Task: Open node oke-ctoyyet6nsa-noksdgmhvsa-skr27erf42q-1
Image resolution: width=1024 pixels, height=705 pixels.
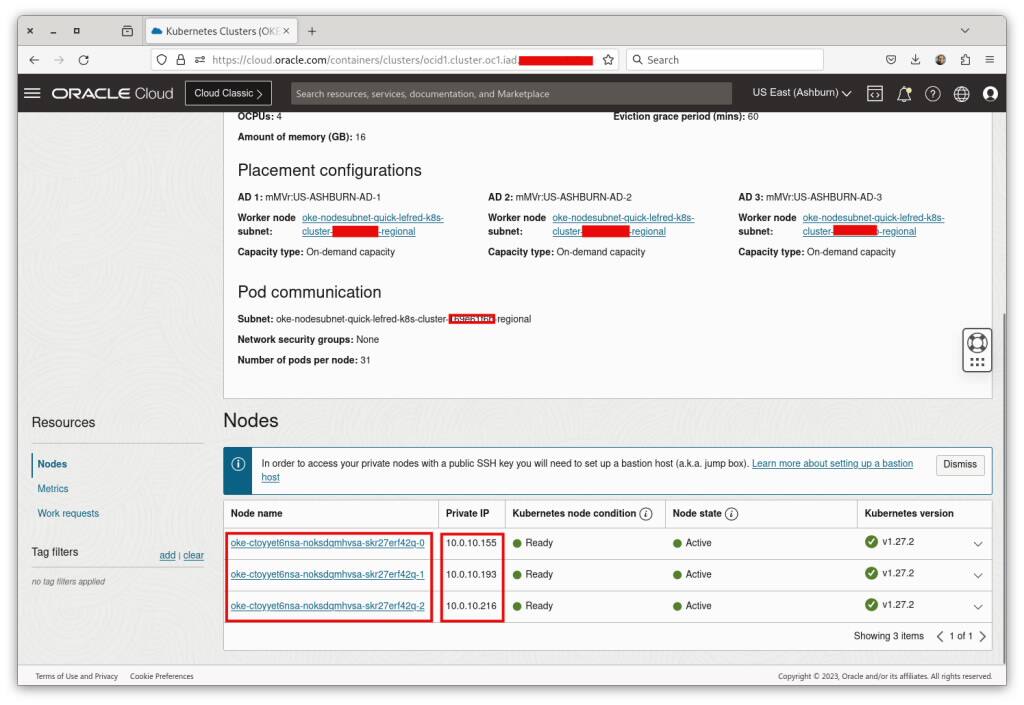Action: click(x=327, y=574)
